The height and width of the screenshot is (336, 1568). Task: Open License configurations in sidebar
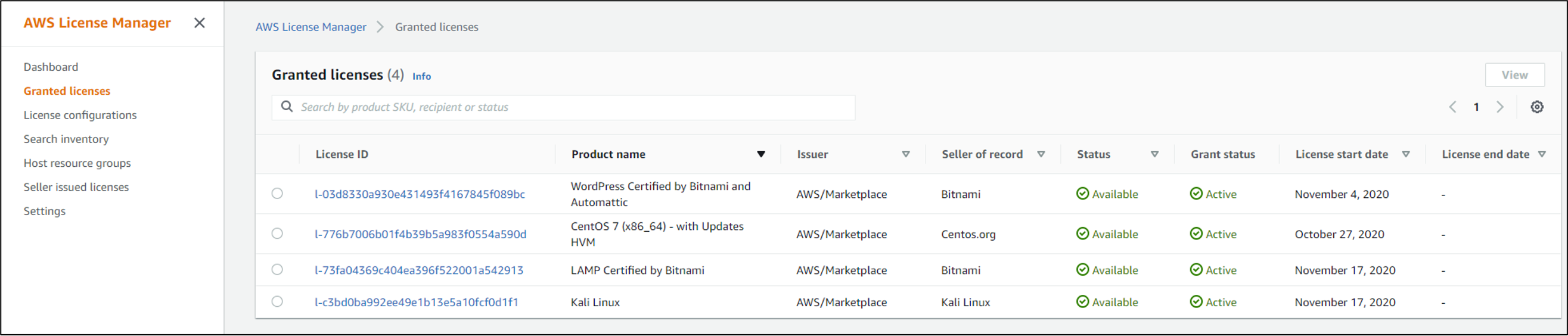(80, 115)
